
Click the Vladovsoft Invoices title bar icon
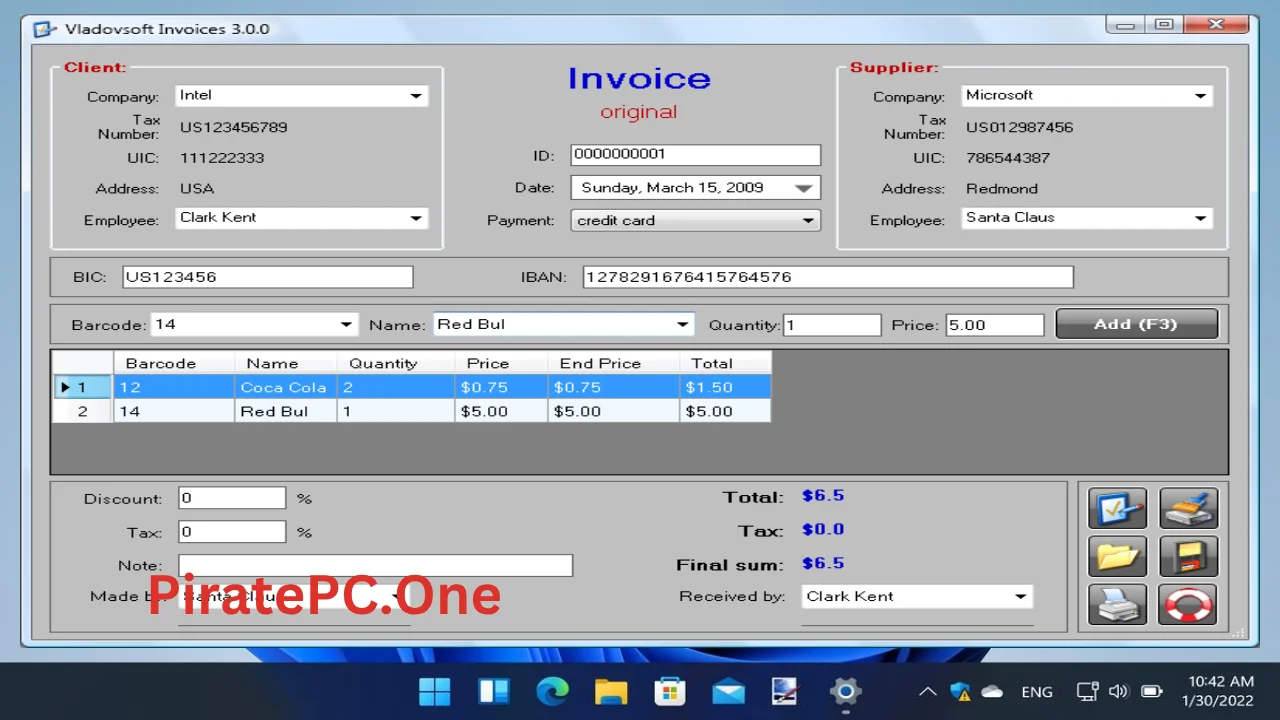[45, 29]
